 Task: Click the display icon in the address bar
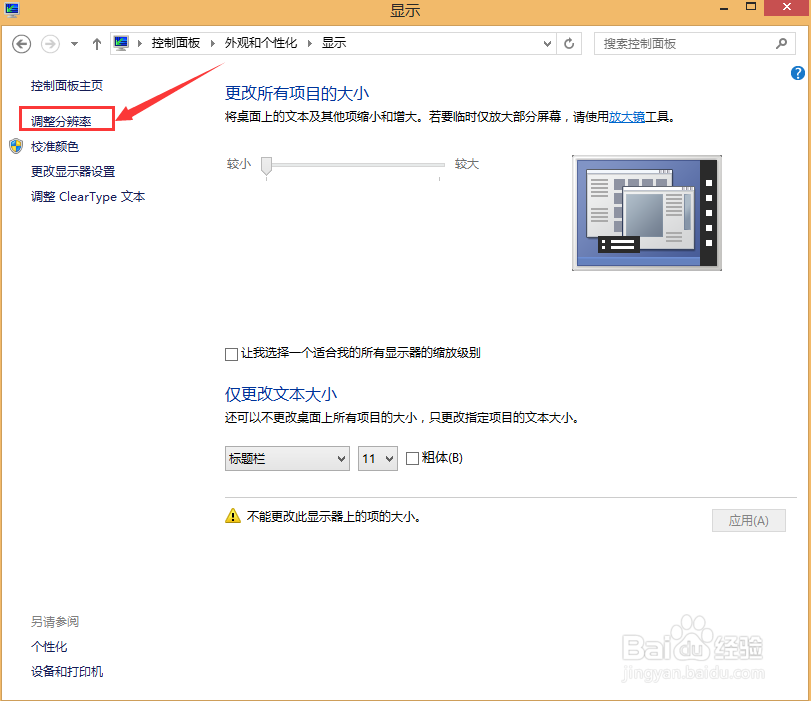120,43
